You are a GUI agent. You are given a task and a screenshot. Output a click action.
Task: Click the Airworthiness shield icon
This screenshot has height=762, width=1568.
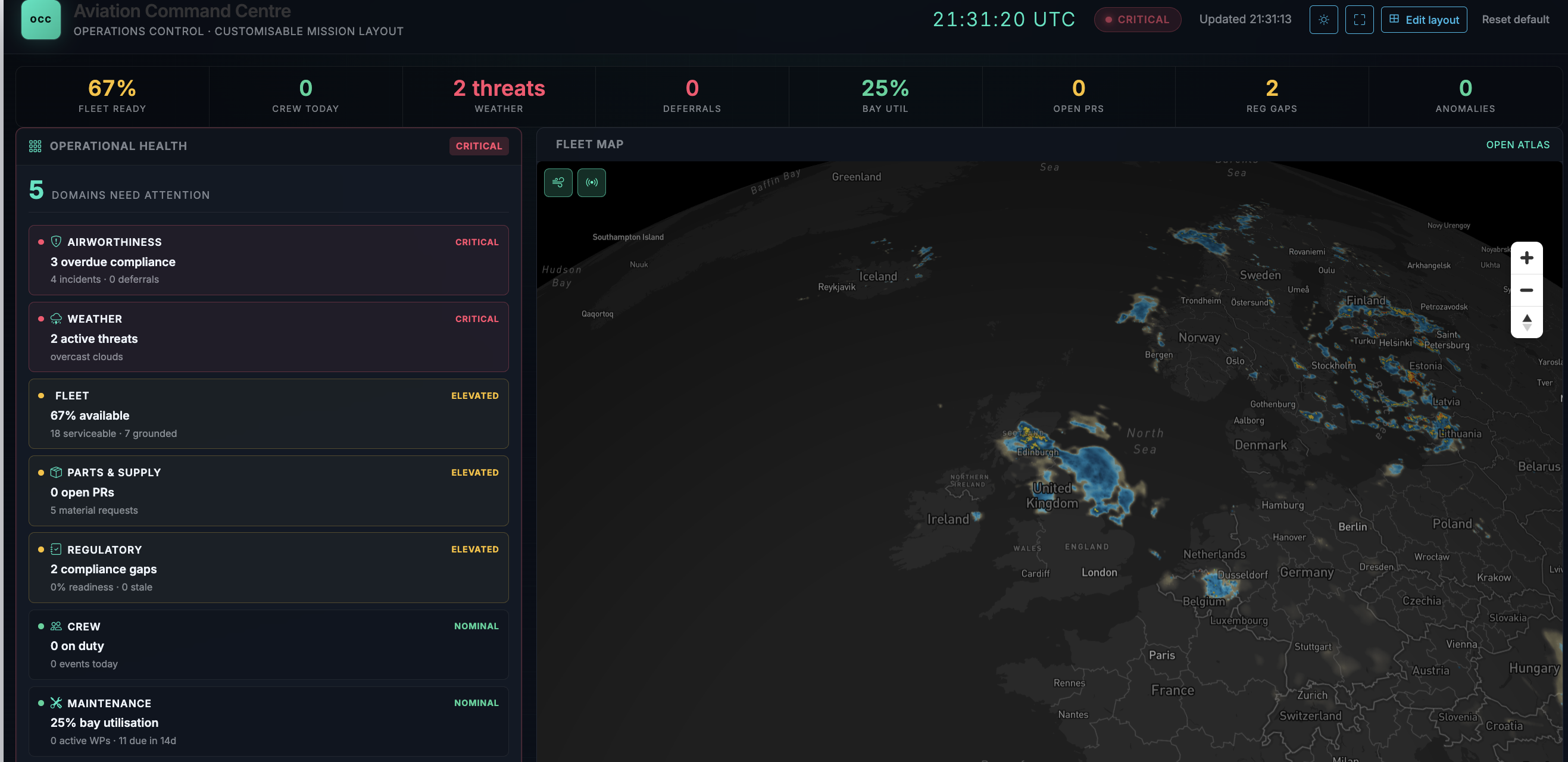click(56, 242)
